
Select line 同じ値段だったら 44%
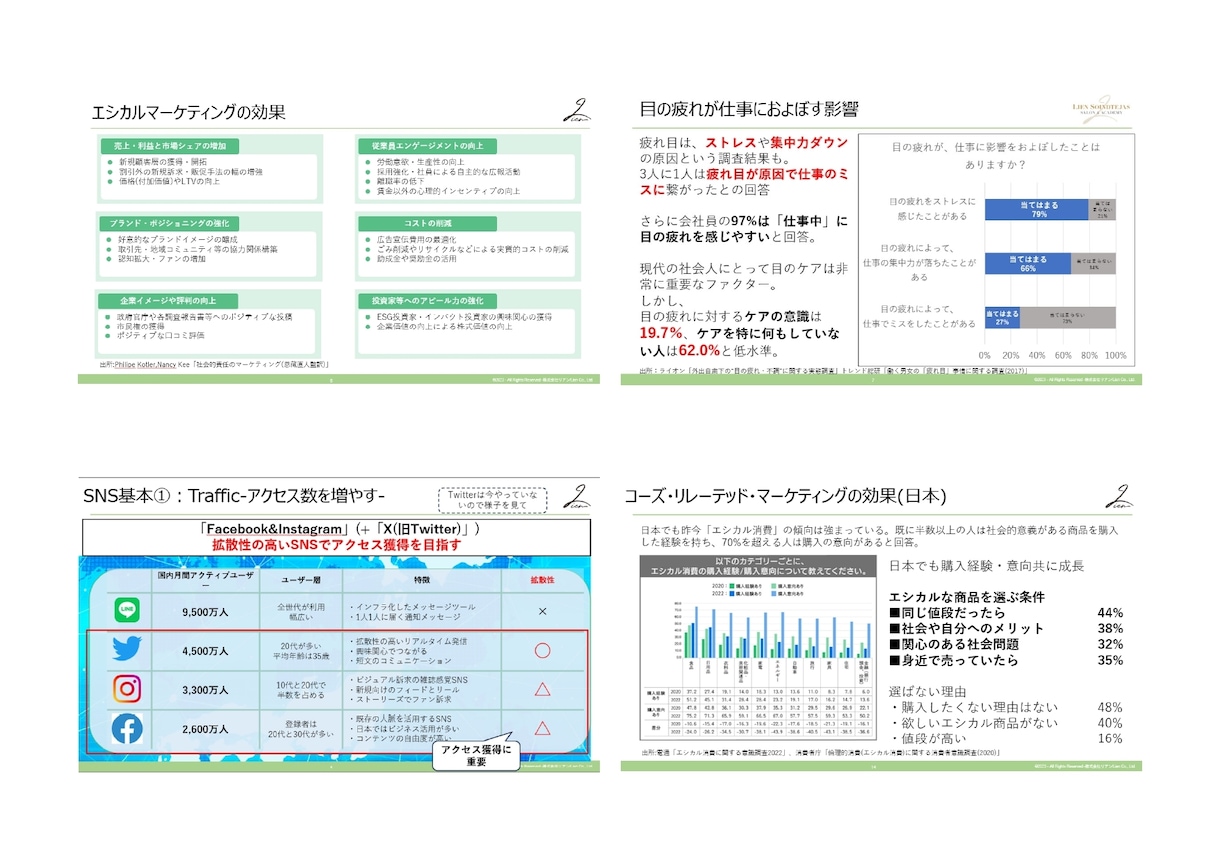pyautogui.click(x=1006, y=612)
